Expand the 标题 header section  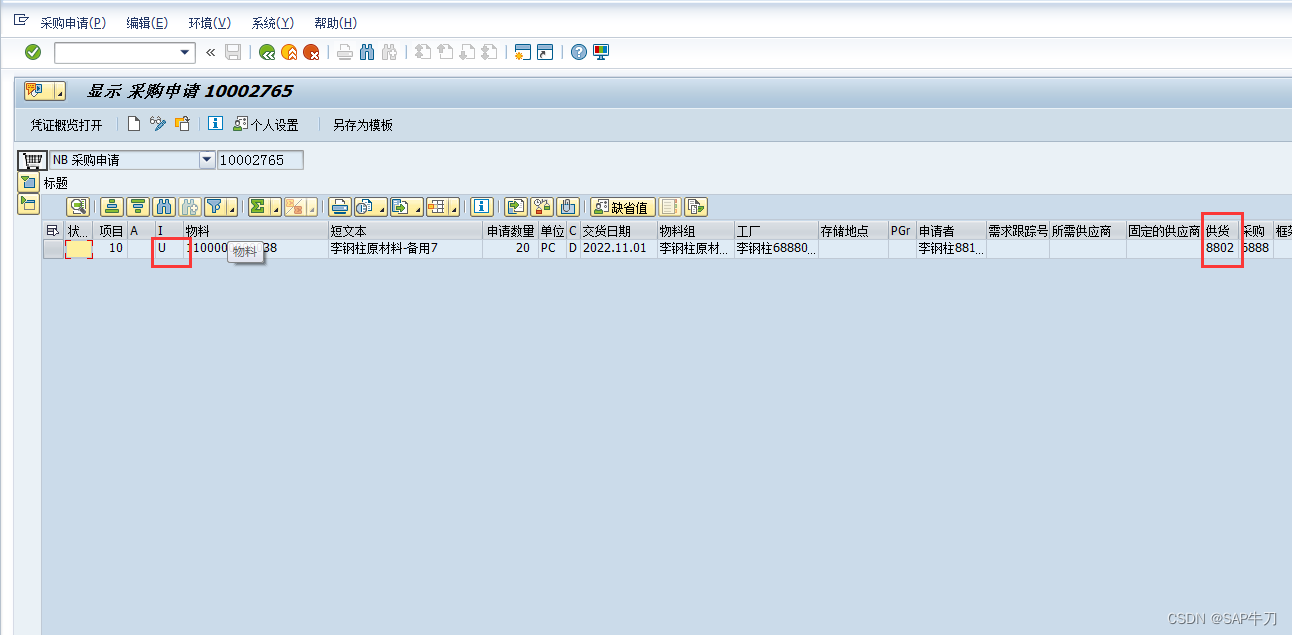[x=28, y=183]
